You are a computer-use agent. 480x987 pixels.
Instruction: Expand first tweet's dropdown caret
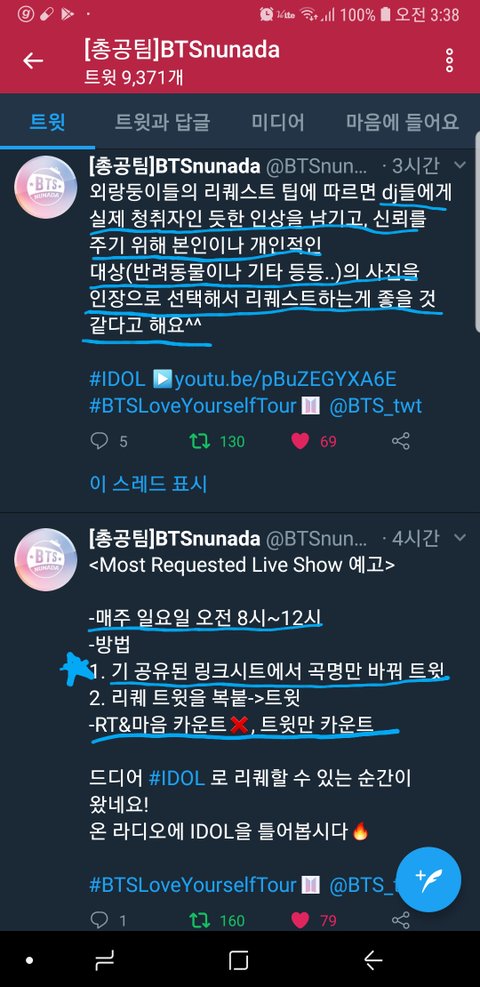point(460,166)
